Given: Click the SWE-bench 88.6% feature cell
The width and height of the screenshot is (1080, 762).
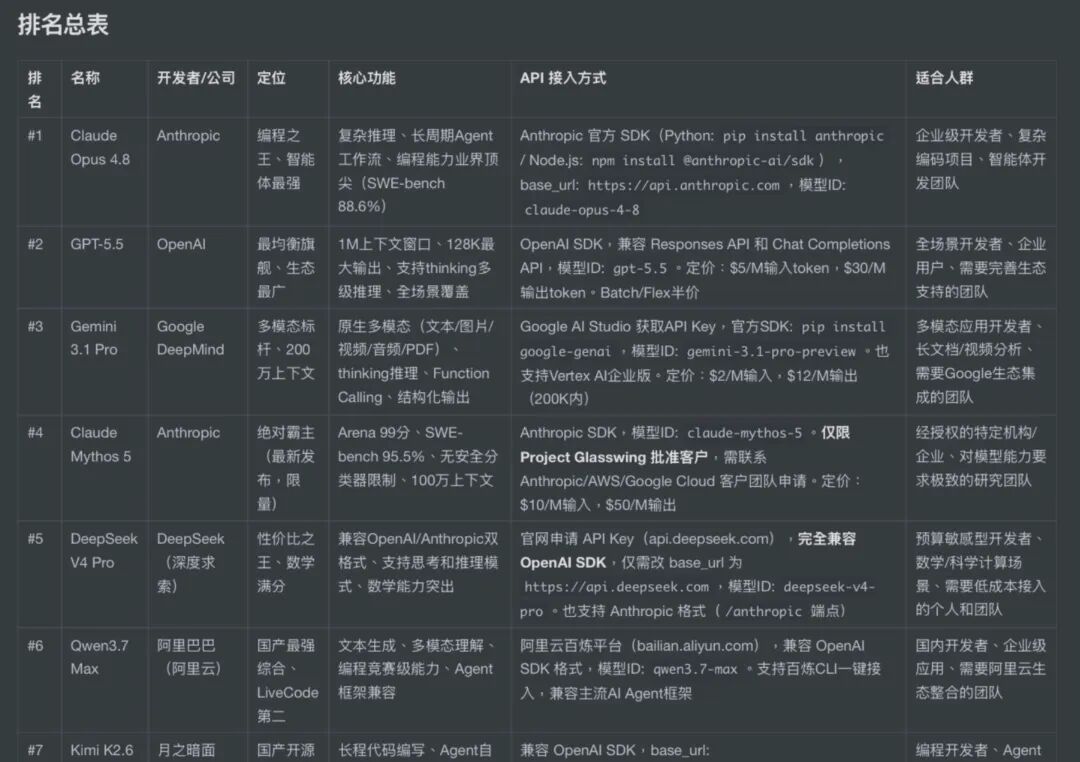Looking at the screenshot, I should 418,171.
